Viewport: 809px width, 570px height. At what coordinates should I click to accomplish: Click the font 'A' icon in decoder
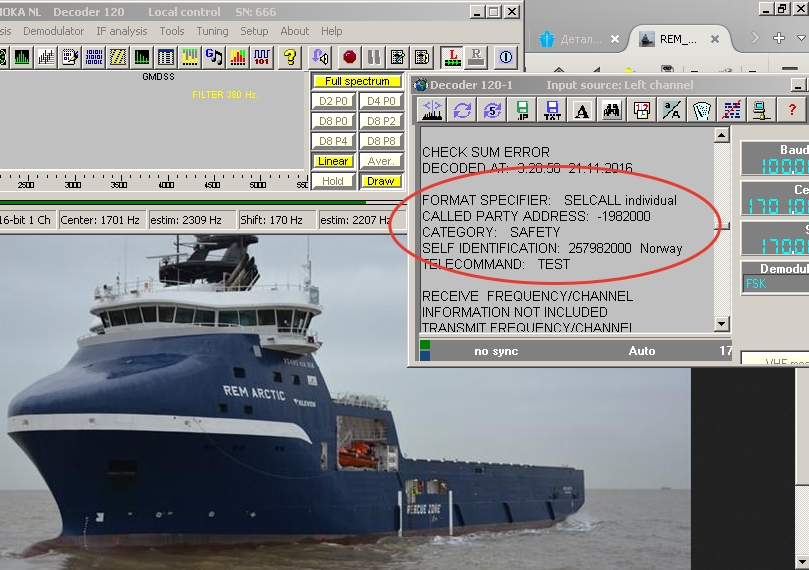[x=582, y=110]
